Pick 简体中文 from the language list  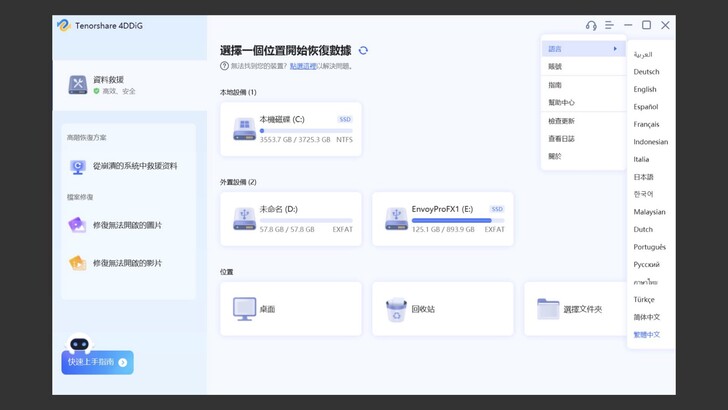[x=647, y=317]
